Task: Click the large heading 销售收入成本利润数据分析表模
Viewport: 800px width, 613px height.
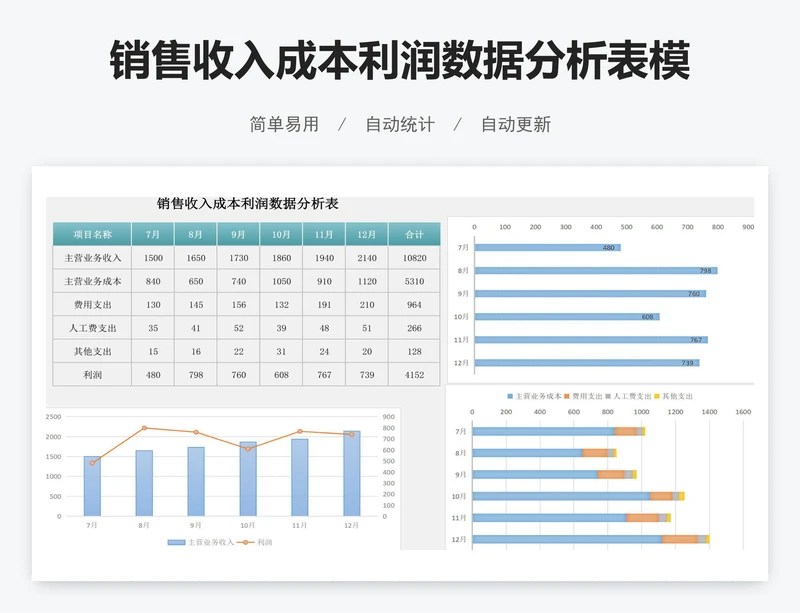Action: click(x=400, y=61)
